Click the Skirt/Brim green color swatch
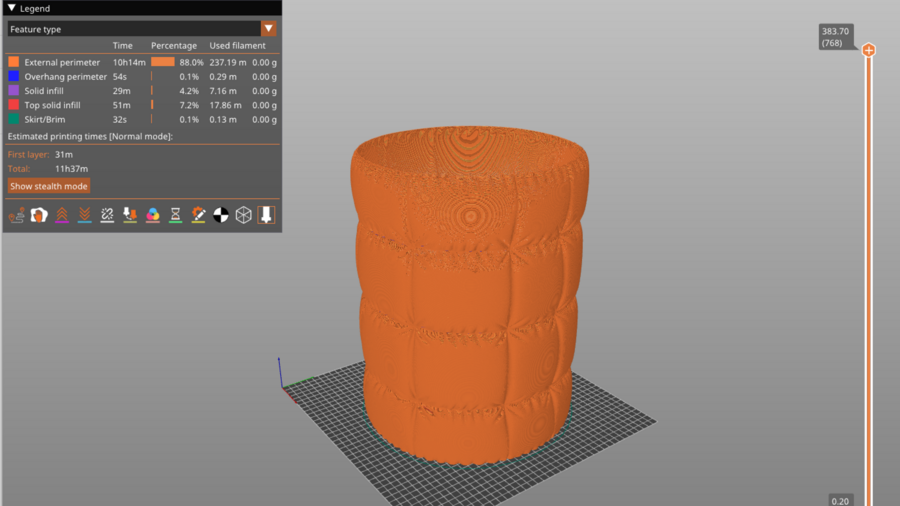Image resolution: width=900 pixels, height=506 pixels. 14,119
